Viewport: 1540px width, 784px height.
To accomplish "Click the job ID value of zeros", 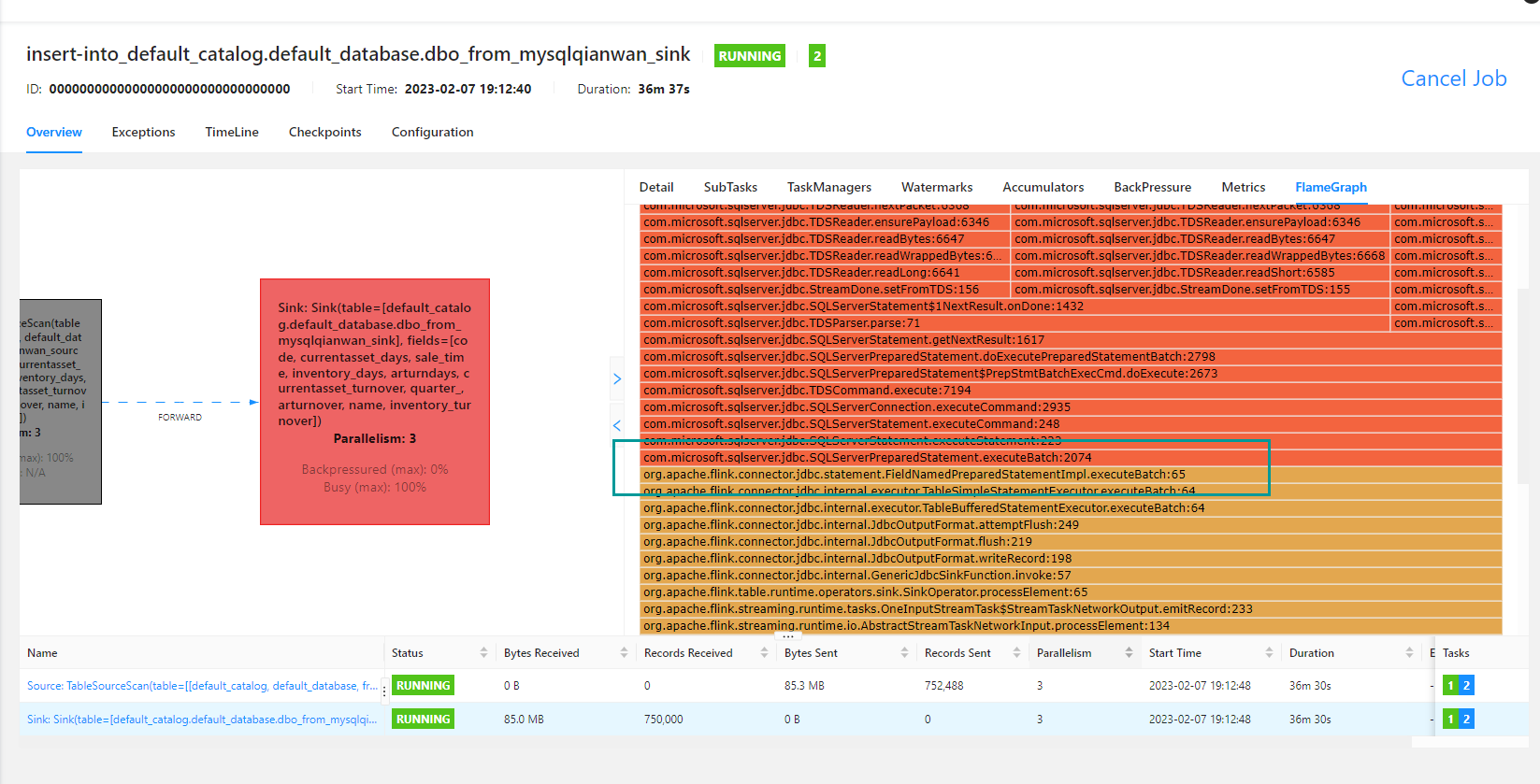I will pos(169,89).
